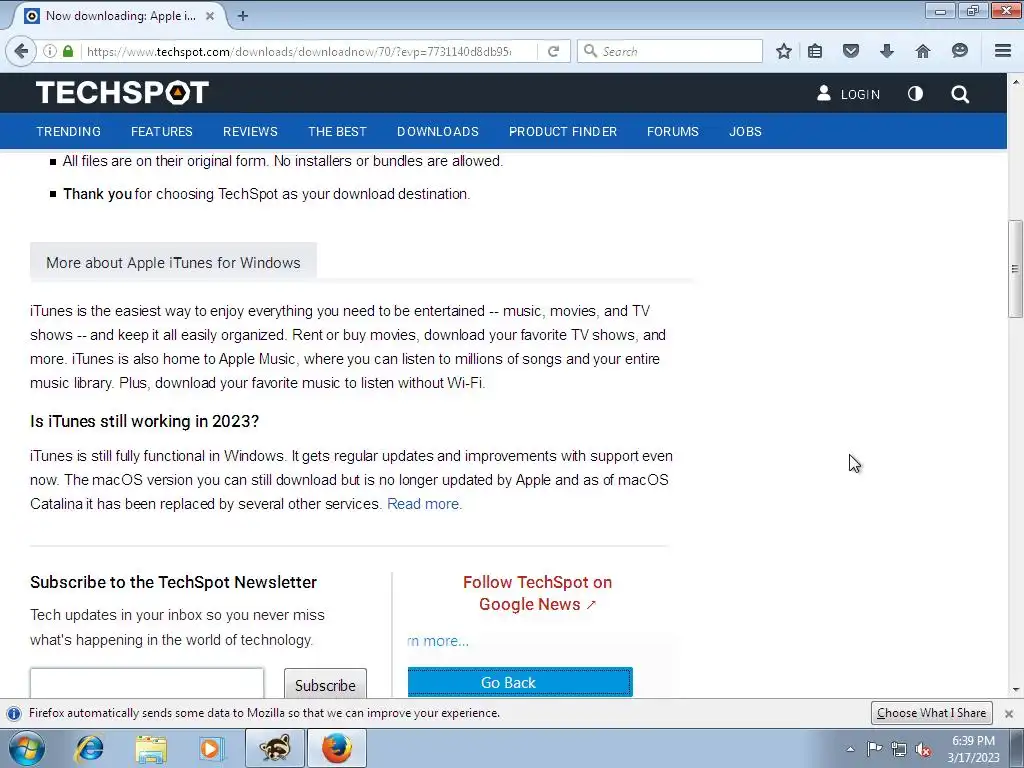Click 'Is iTunes still working in 2023?' heading

coord(144,421)
